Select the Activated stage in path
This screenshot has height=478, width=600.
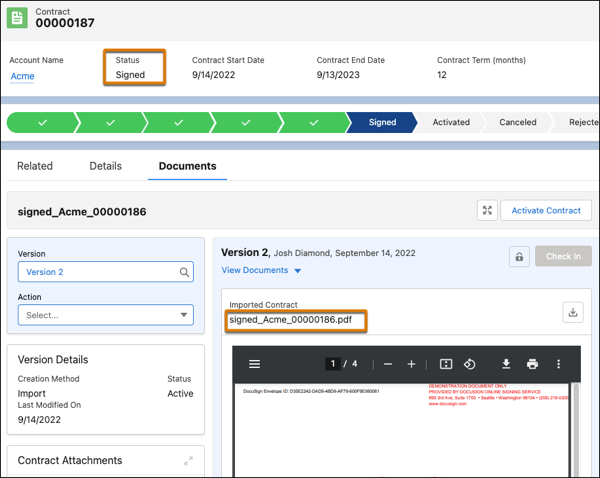[x=450, y=122]
